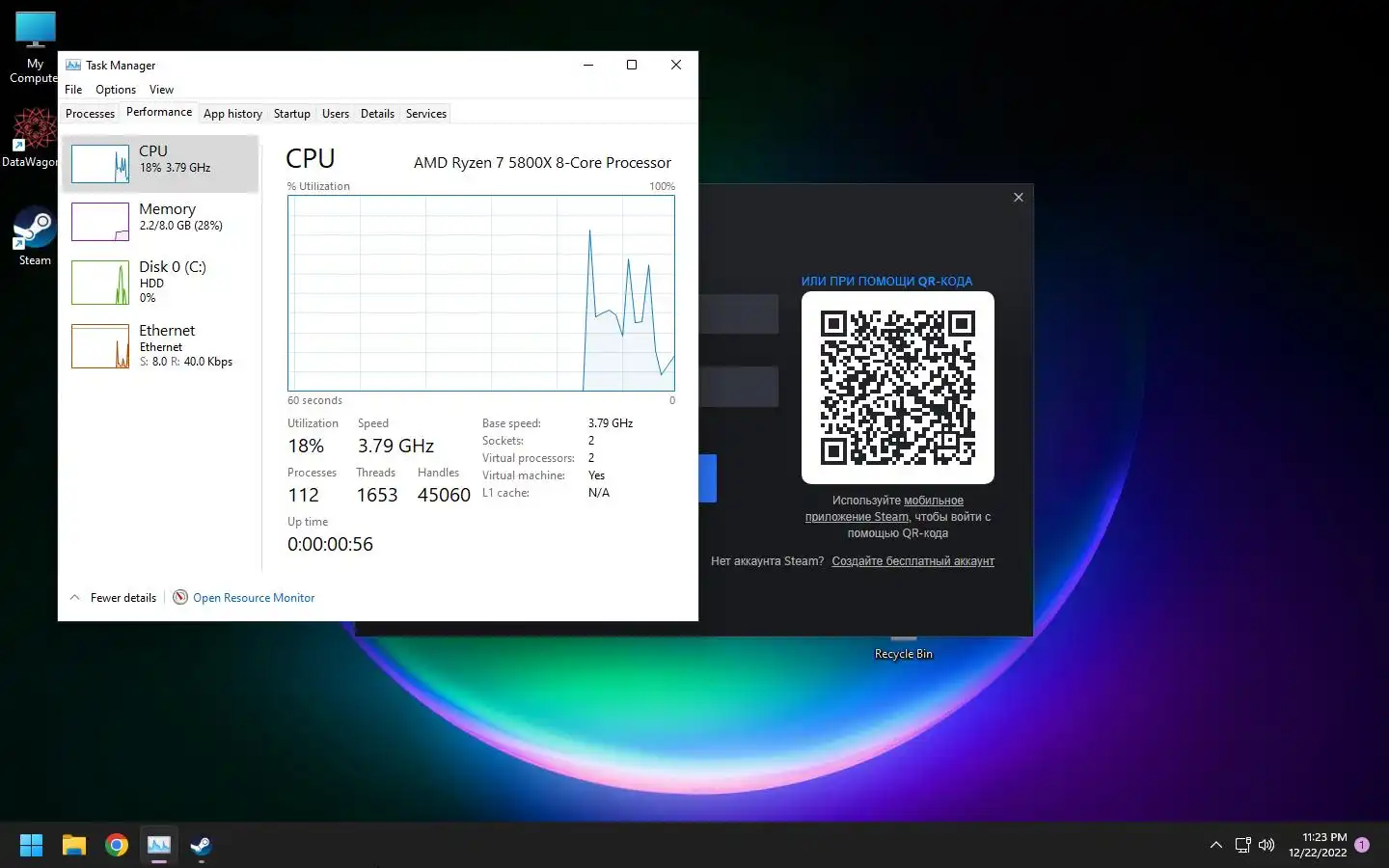
Task: Select the CPU performance item
Action: (160, 163)
